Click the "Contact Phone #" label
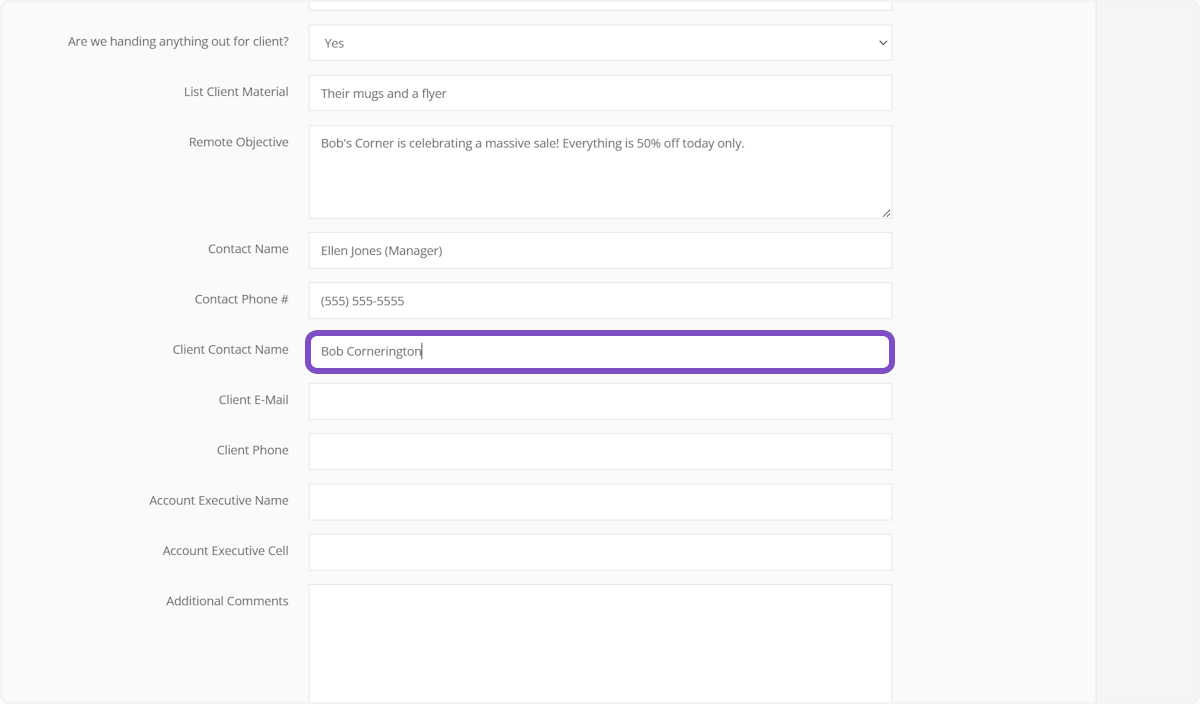Image resolution: width=1200 pixels, height=704 pixels. click(x=241, y=299)
